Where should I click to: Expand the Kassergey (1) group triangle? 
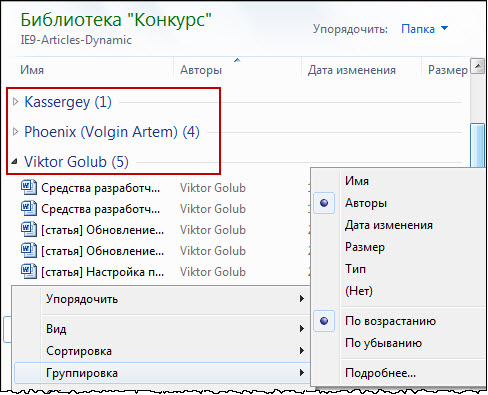pos(15,102)
